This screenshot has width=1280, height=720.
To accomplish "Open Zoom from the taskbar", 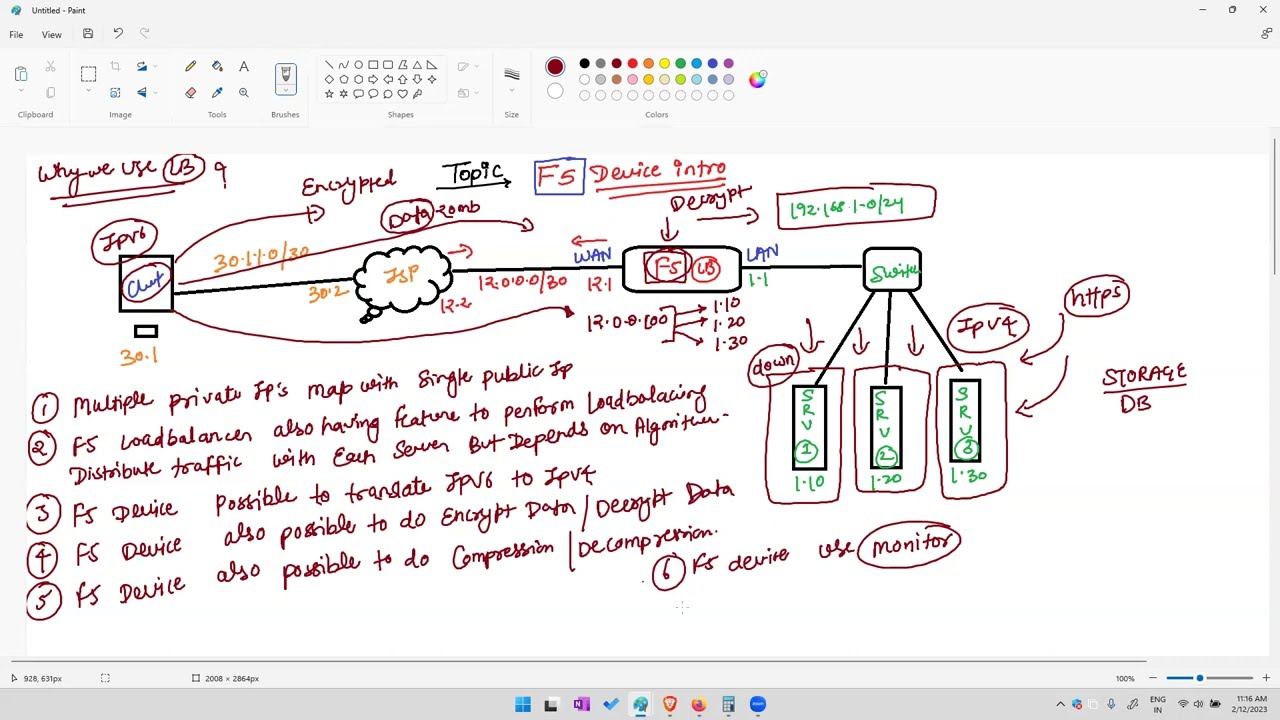I will pos(757,704).
